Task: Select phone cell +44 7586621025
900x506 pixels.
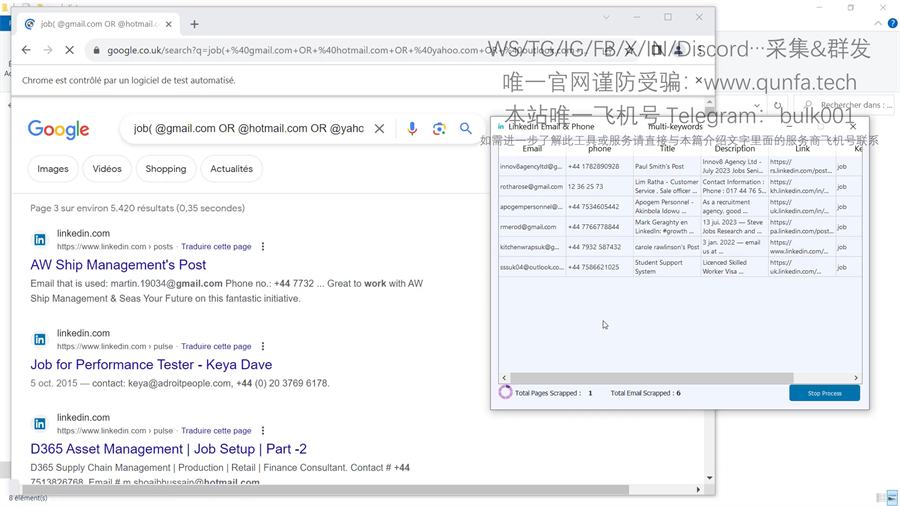Action: pos(599,267)
